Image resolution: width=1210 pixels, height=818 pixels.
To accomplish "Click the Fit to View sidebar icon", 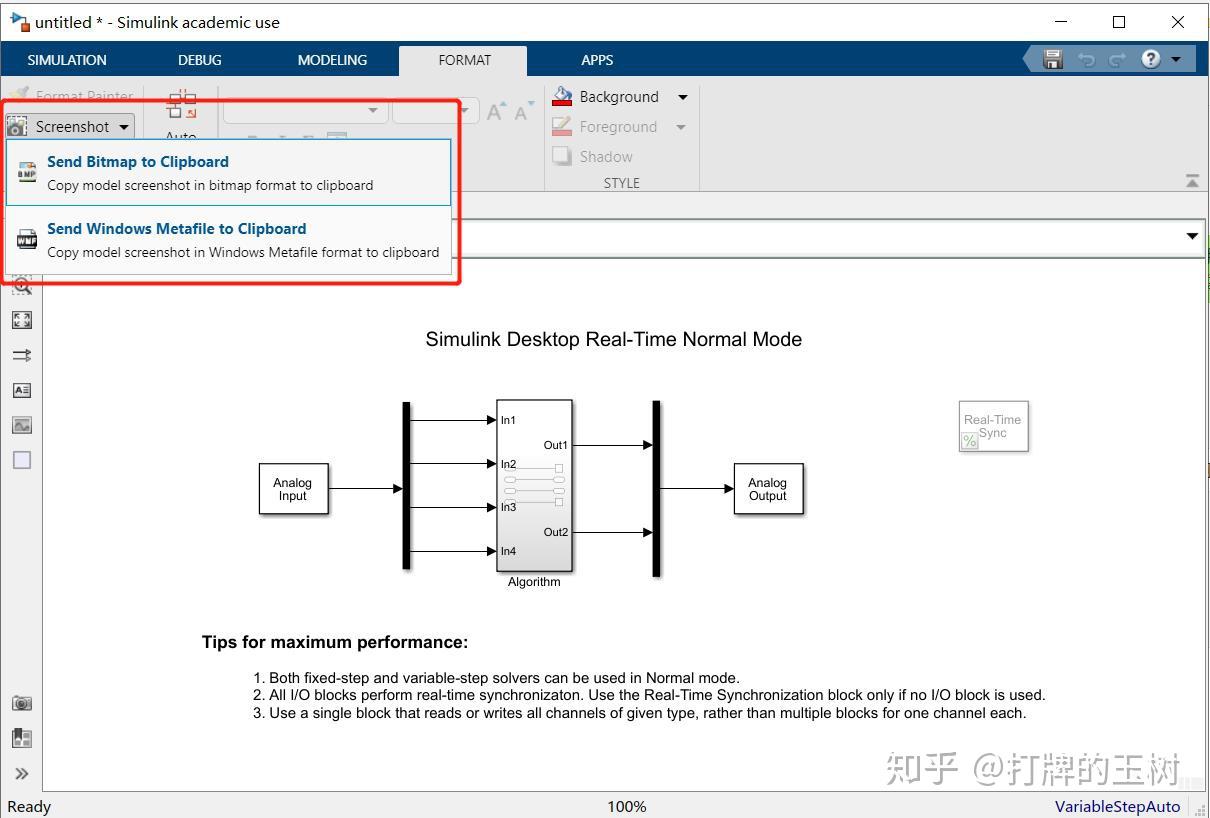I will [x=22, y=320].
